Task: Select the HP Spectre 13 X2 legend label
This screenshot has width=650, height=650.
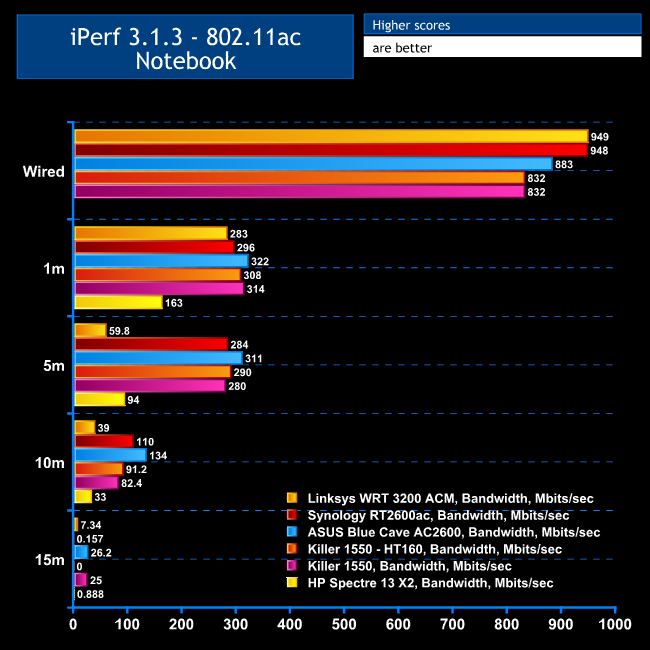Action: point(430,583)
